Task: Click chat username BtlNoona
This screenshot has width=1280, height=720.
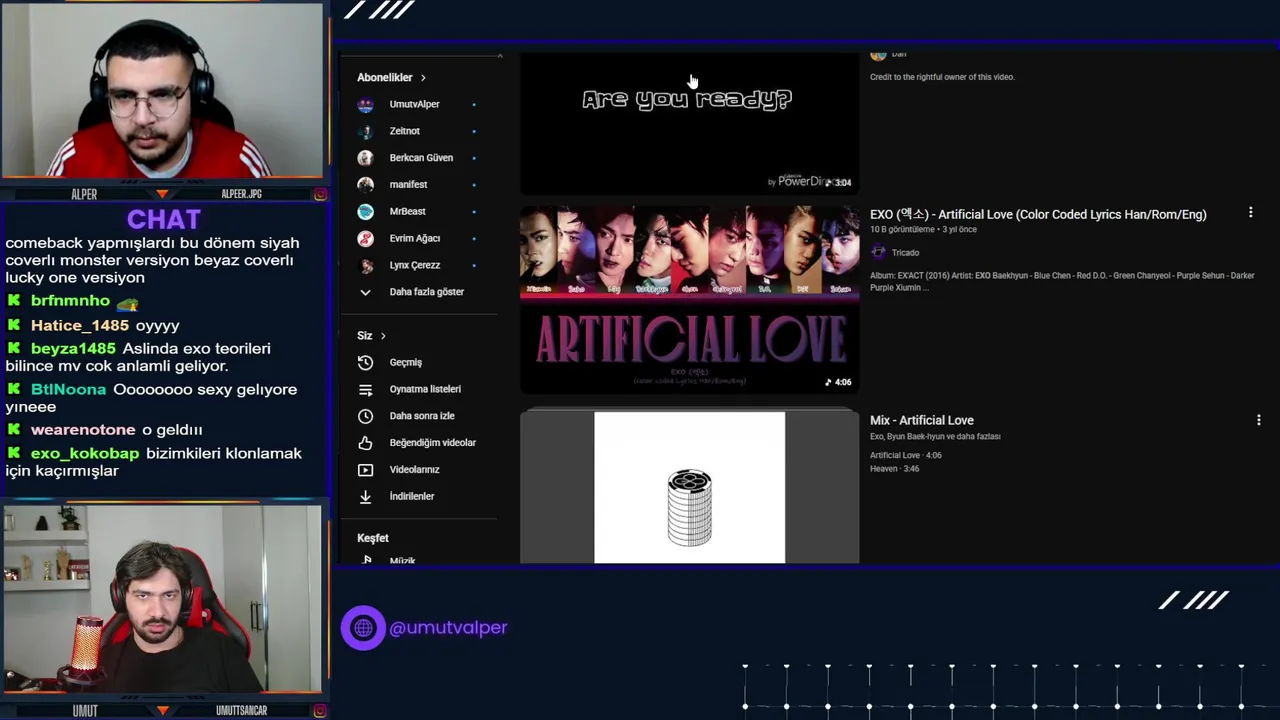Action: pos(68,389)
